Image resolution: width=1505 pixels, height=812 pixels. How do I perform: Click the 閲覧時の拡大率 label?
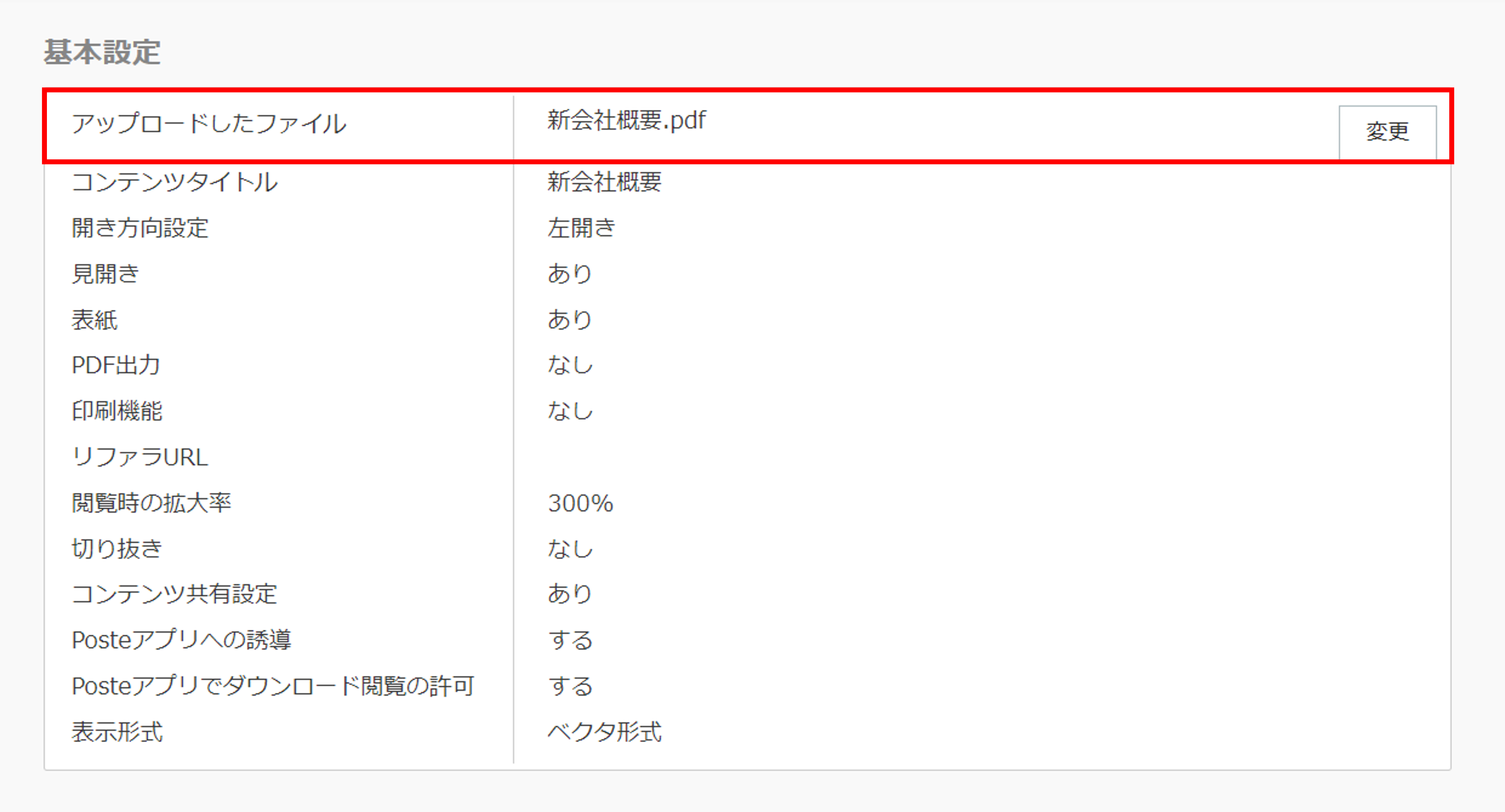151,503
